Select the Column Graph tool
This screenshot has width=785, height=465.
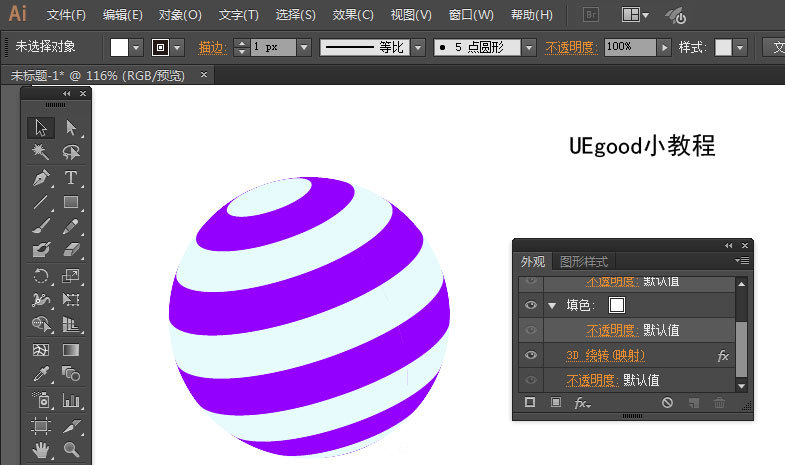coord(71,400)
